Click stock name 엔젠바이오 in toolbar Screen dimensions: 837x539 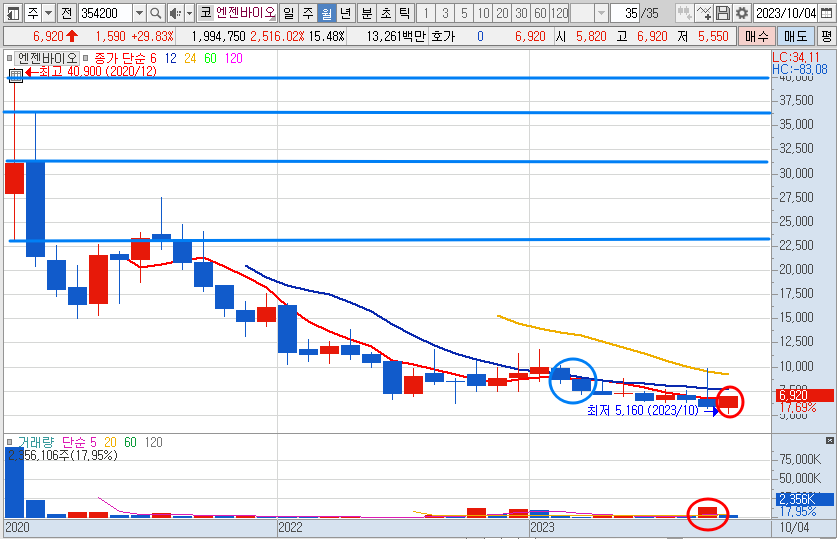coord(245,12)
